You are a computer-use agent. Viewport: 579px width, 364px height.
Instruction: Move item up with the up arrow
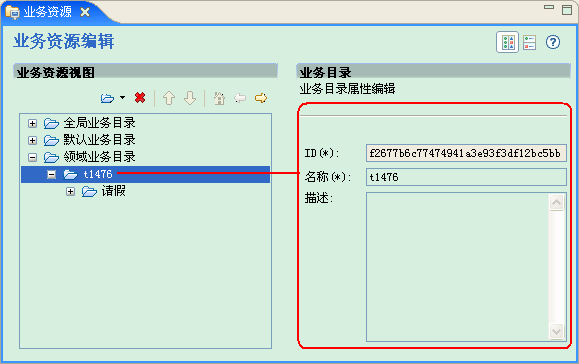(169, 98)
